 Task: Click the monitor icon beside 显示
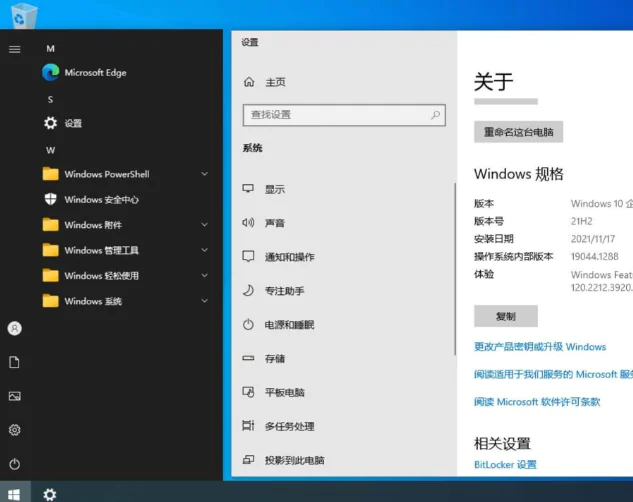(x=248, y=188)
